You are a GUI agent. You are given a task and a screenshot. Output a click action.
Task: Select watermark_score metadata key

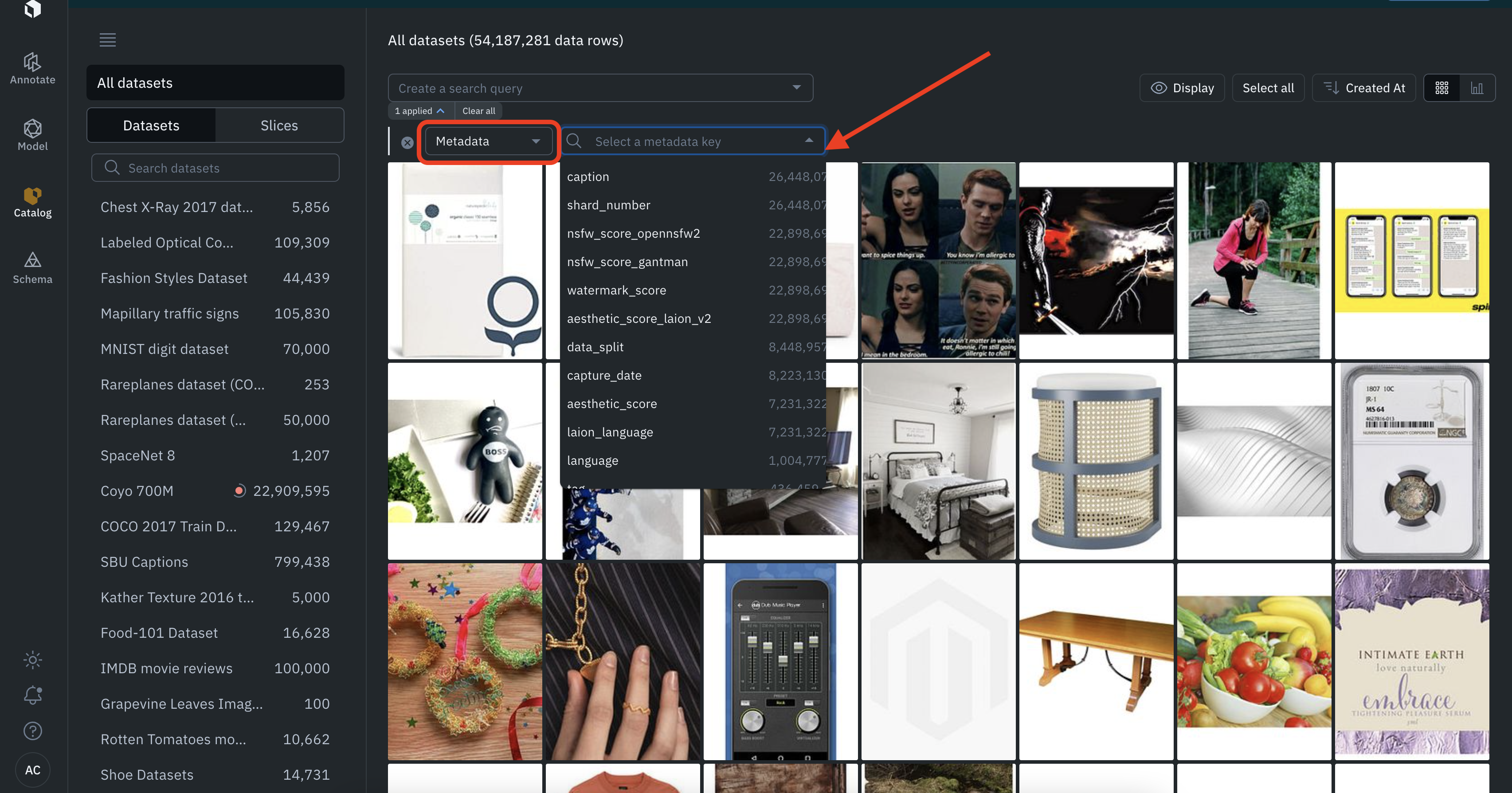[616, 290]
